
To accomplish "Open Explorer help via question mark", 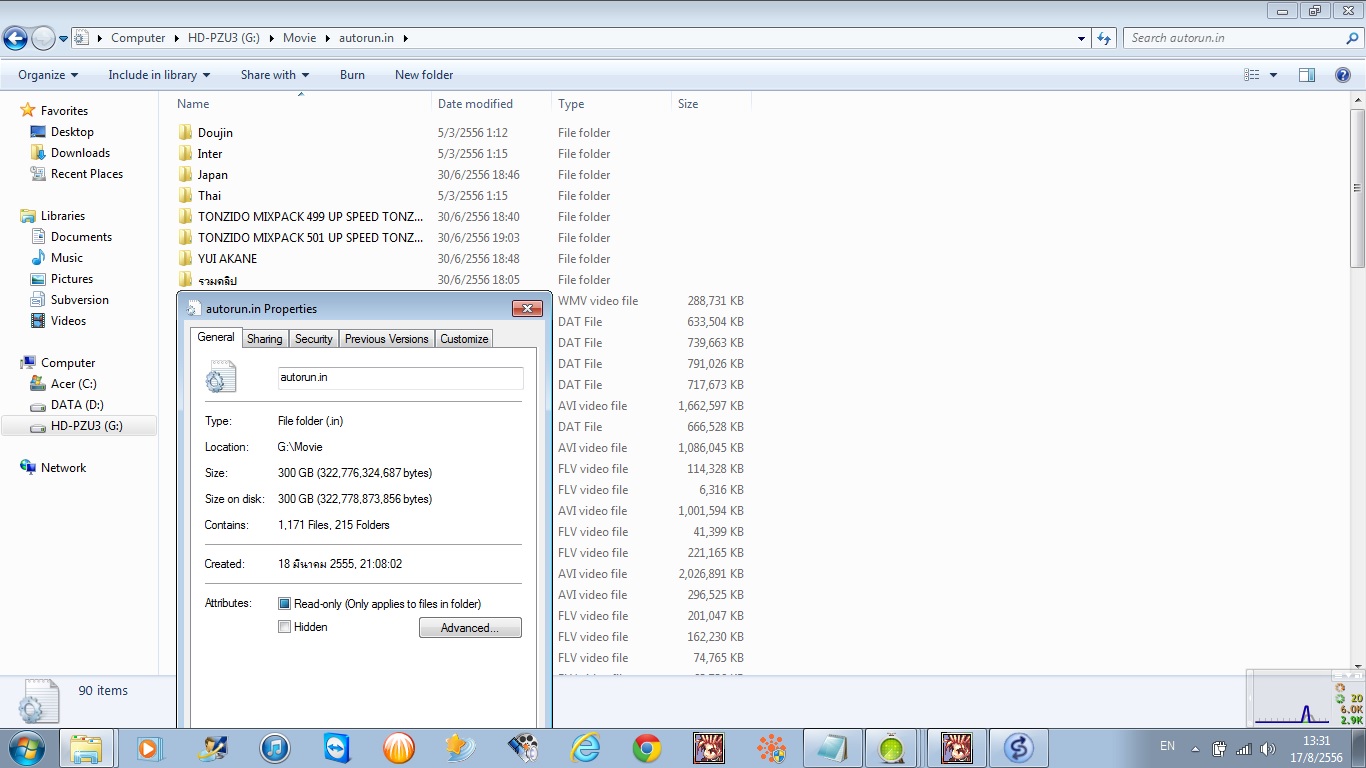I will (1343, 75).
